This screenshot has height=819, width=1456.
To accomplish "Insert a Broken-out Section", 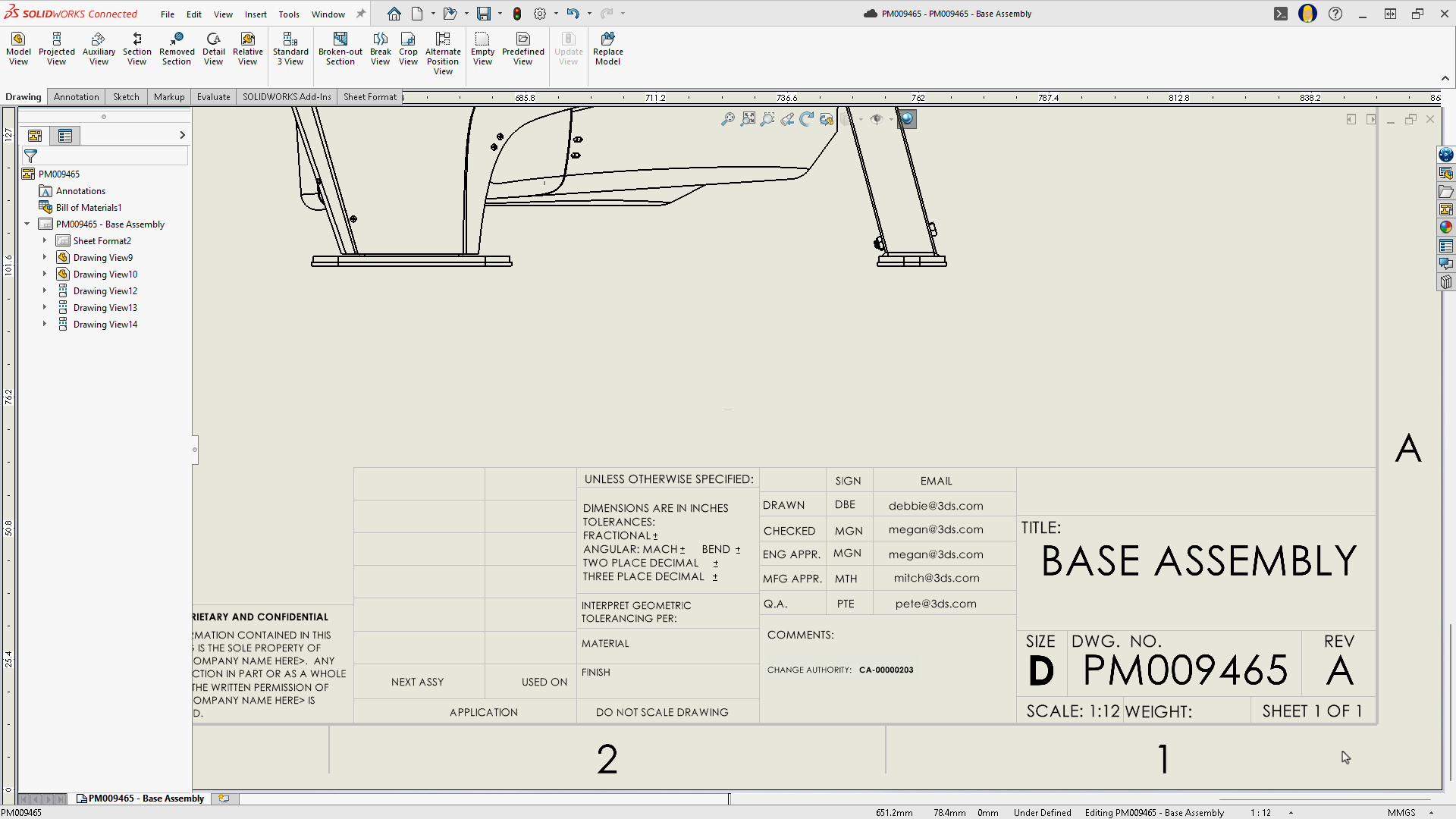I will (340, 49).
